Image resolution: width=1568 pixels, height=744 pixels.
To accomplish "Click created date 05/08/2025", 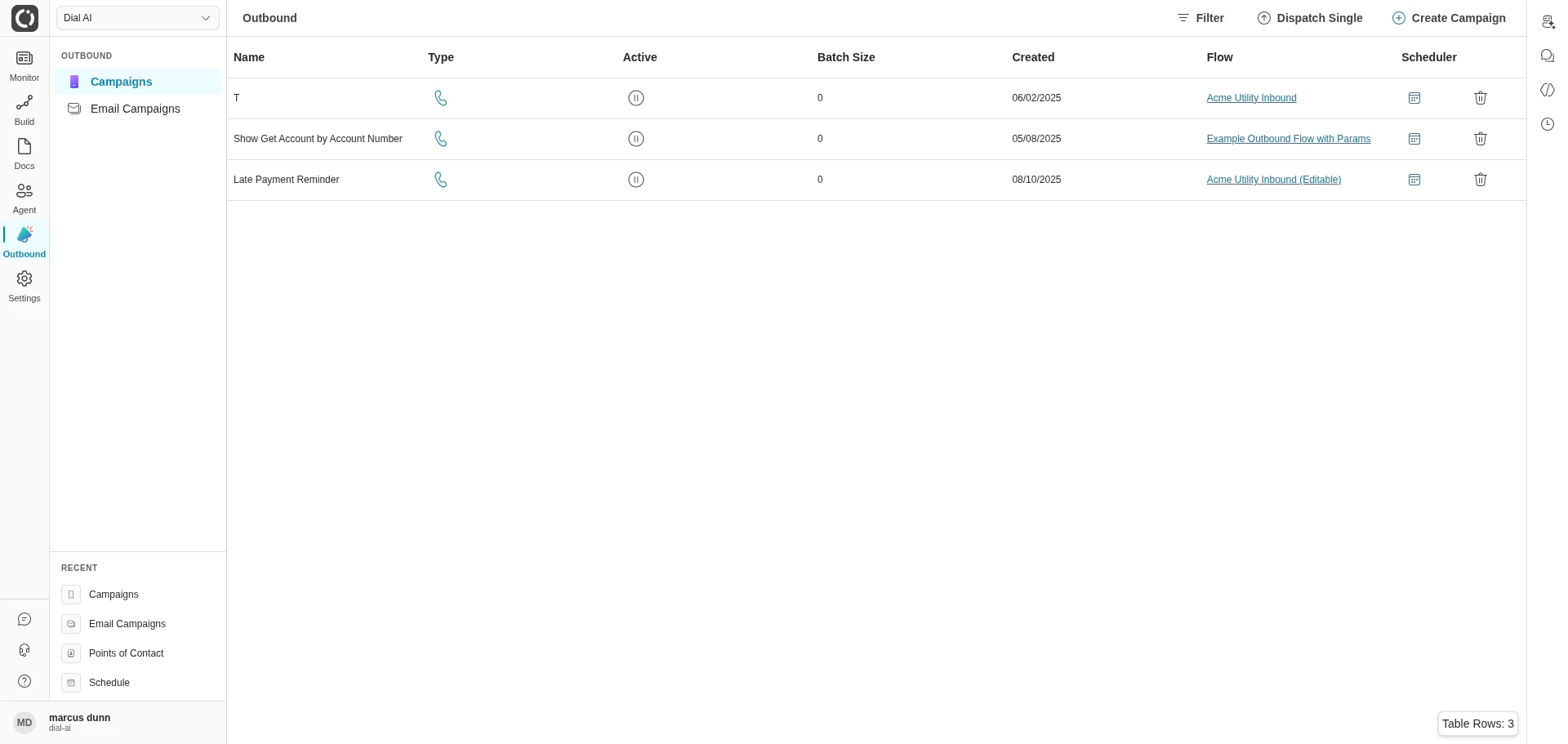I will click(1036, 139).
